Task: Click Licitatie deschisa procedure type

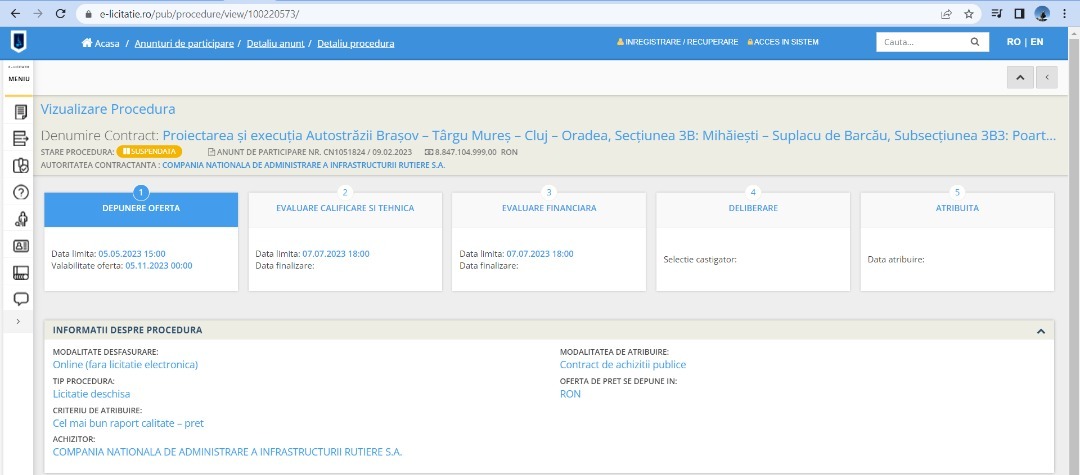Action: tap(92, 394)
